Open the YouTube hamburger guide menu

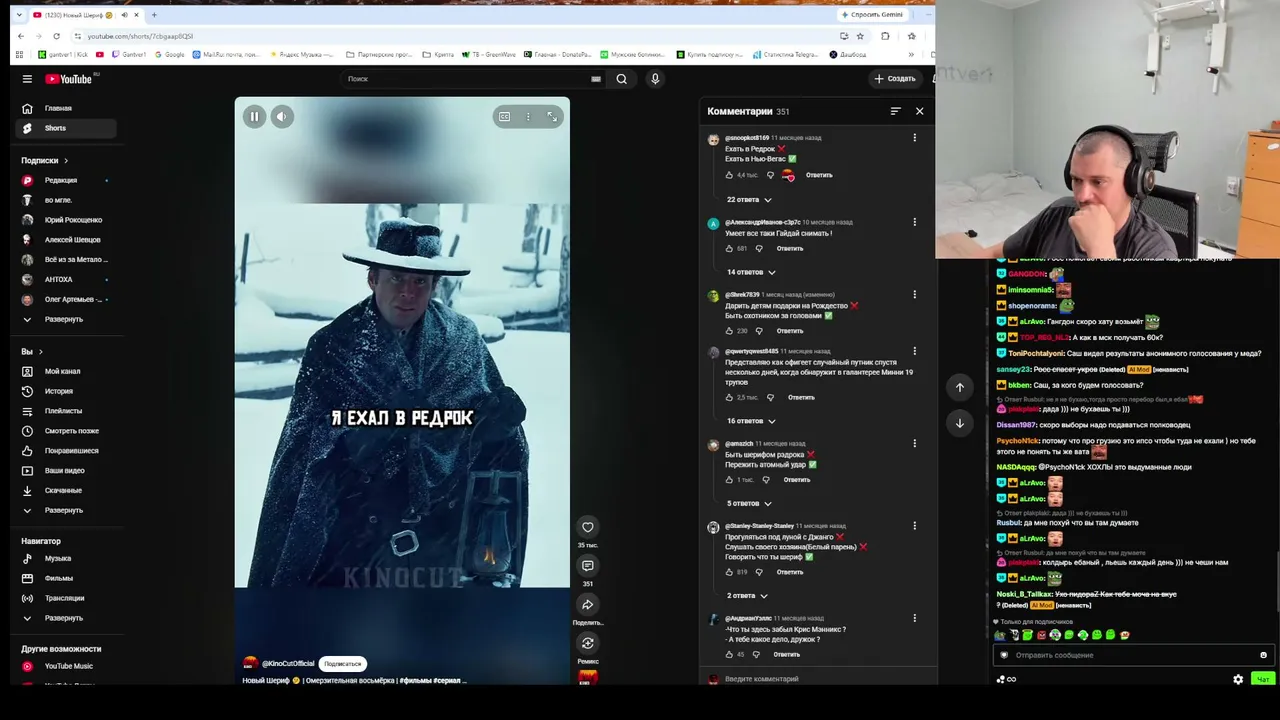[27, 79]
